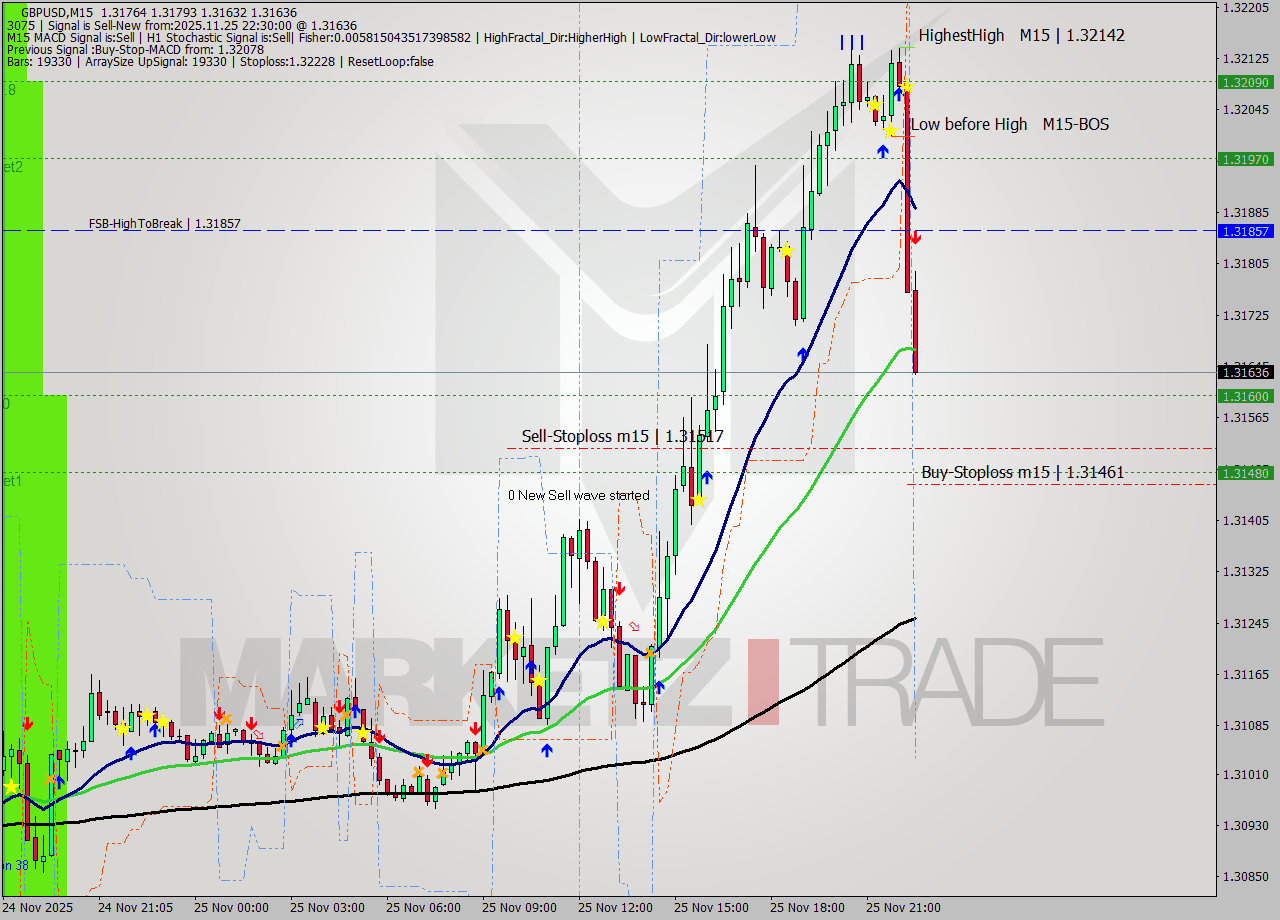Click the orange X marker near the 25 Nov 15:00 pullback
1280x920 pixels.
pyautogui.click(x=649, y=653)
